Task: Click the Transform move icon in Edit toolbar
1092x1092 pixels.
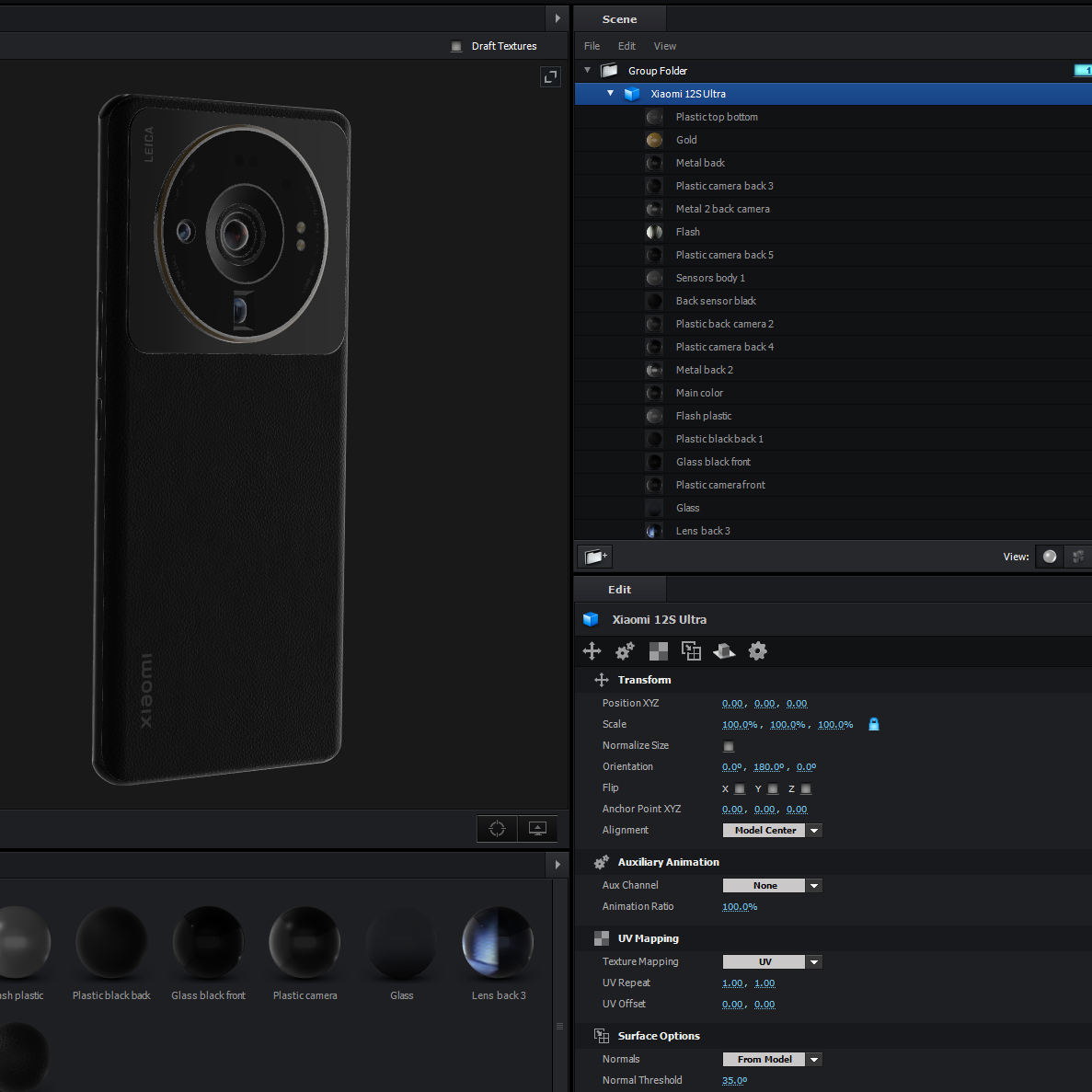Action: 592,651
